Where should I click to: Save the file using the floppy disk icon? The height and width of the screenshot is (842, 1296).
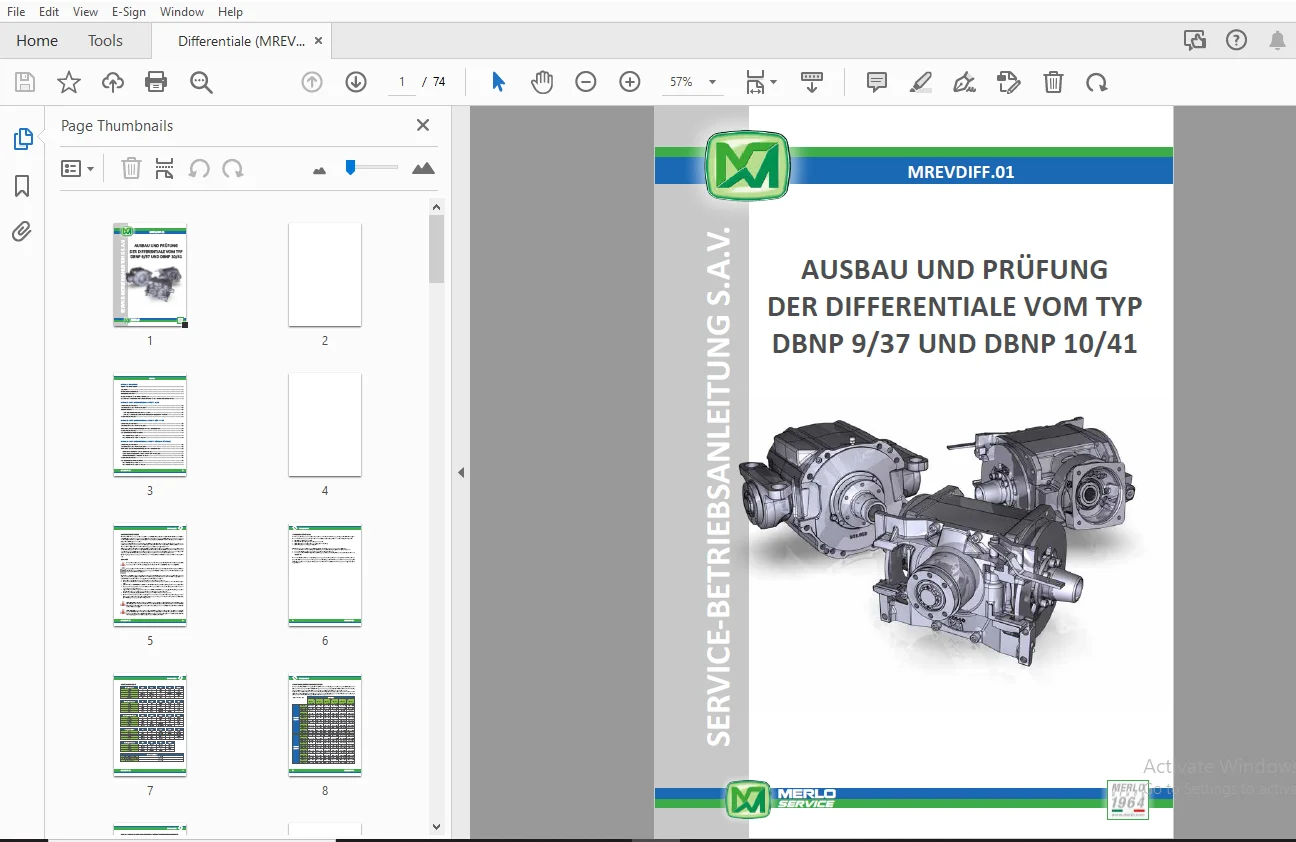pos(25,83)
